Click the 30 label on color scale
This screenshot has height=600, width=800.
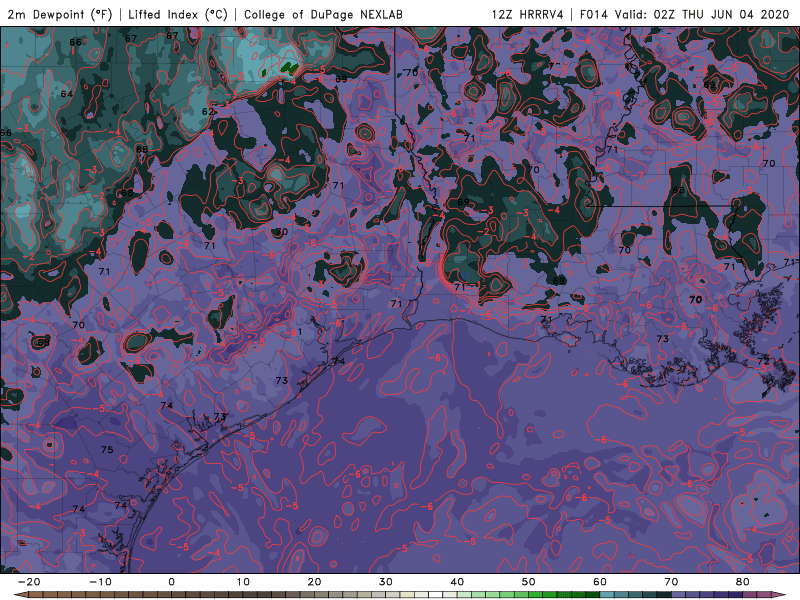coord(386,582)
